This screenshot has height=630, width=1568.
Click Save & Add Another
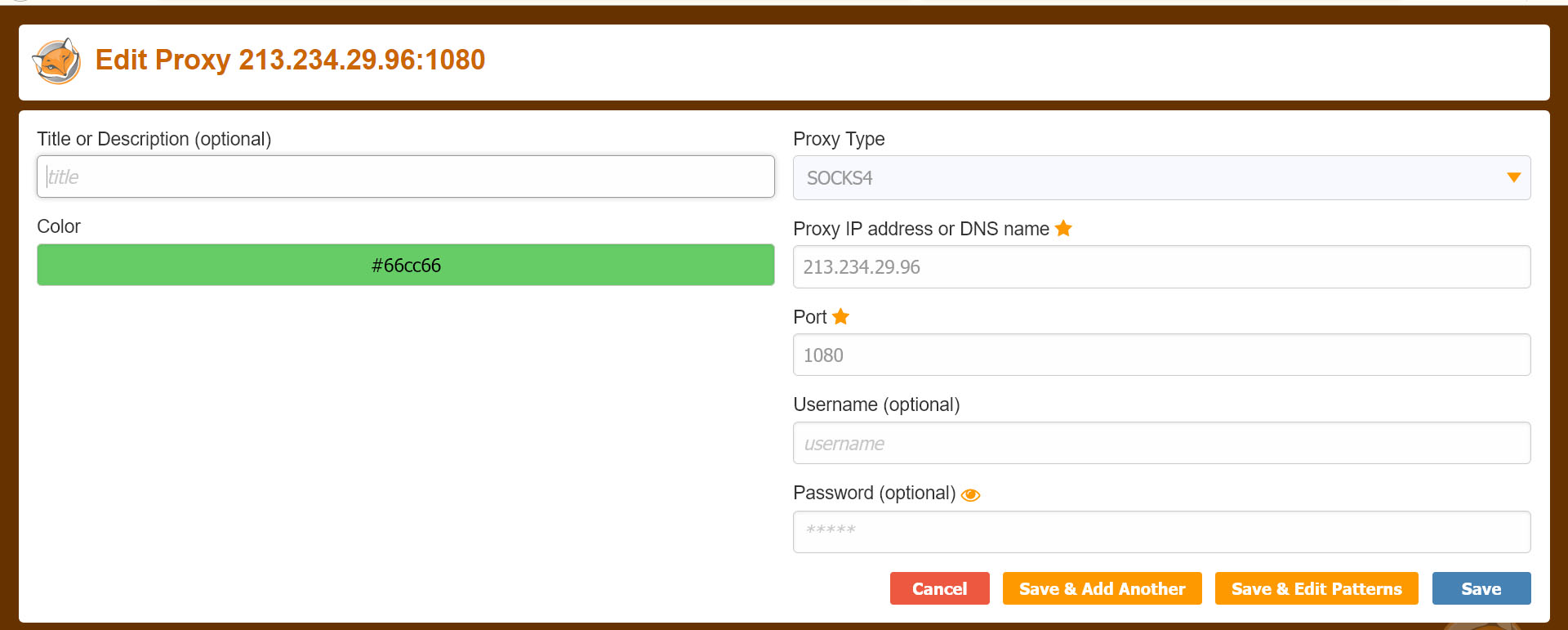pyautogui.click(x=1102, y=588)
